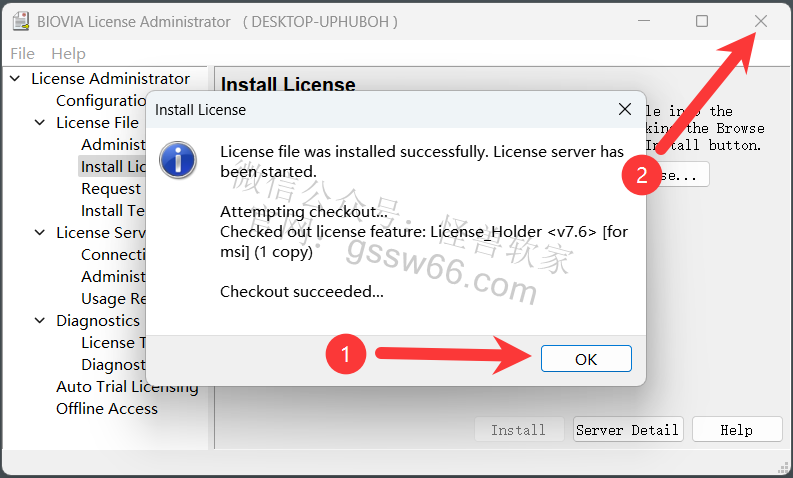Viewport: 793px width, 478px height.
Task: Click the Server Detail button
Action: (628, 429)
